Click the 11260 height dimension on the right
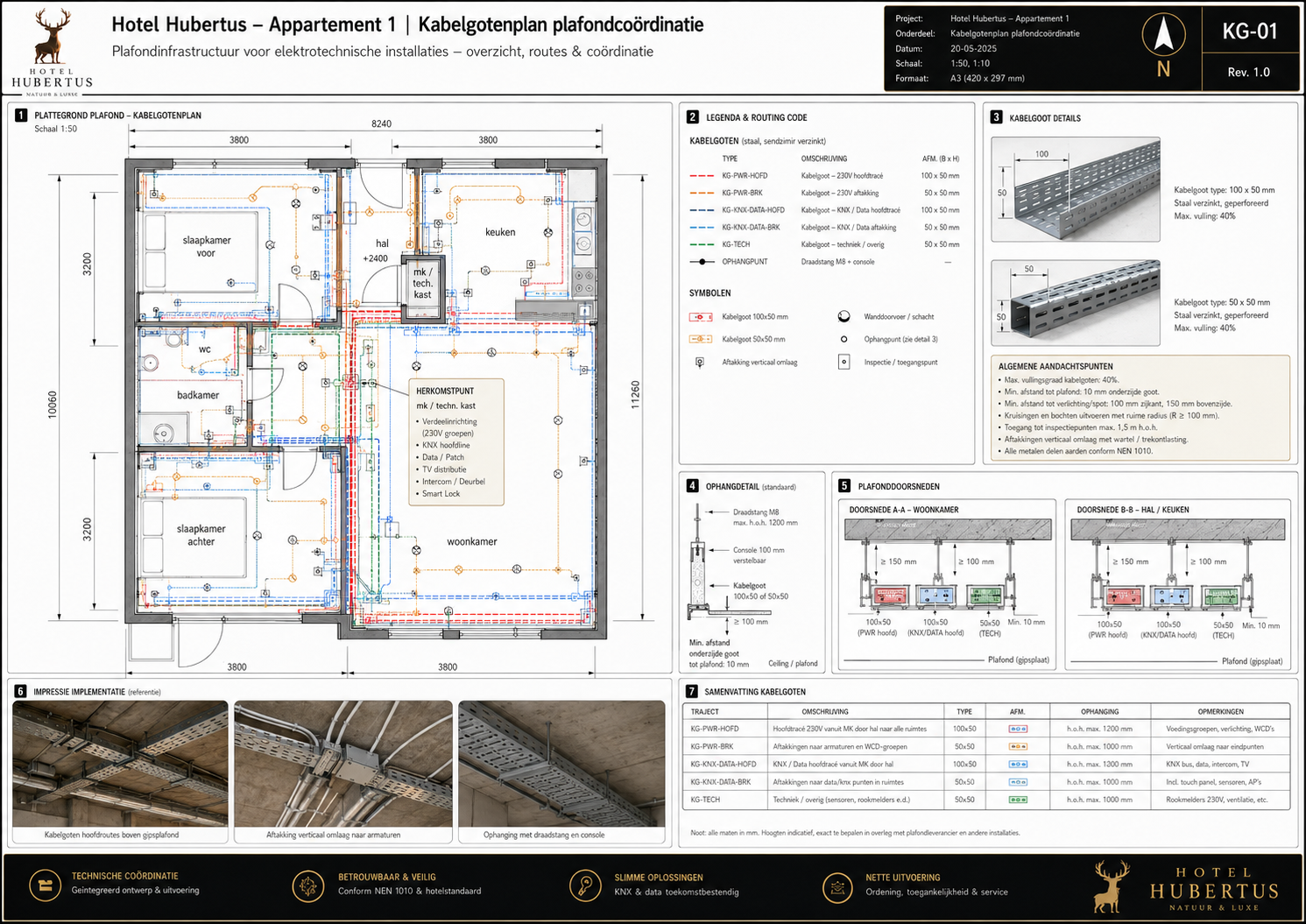Viewport: 1306px width, 924px height. pyautogui.click(x=635, y=395)
